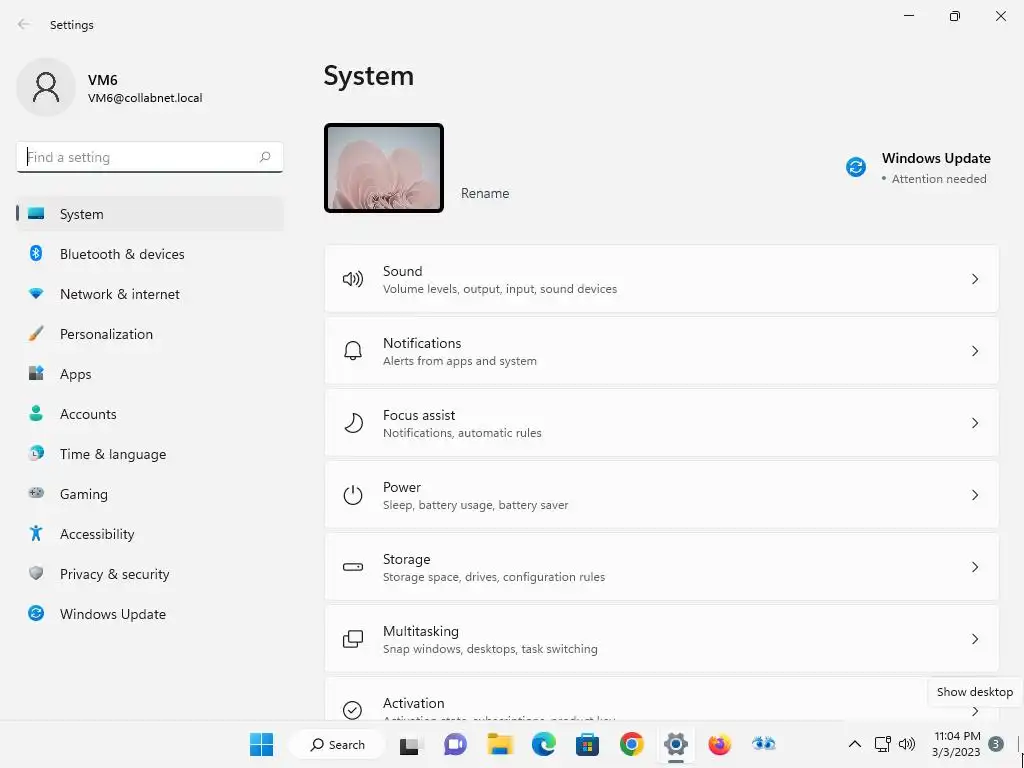Click the Multitasking windows icon
The width and height of the screenshot is (1024, 768).
click(x=353, y=639)
